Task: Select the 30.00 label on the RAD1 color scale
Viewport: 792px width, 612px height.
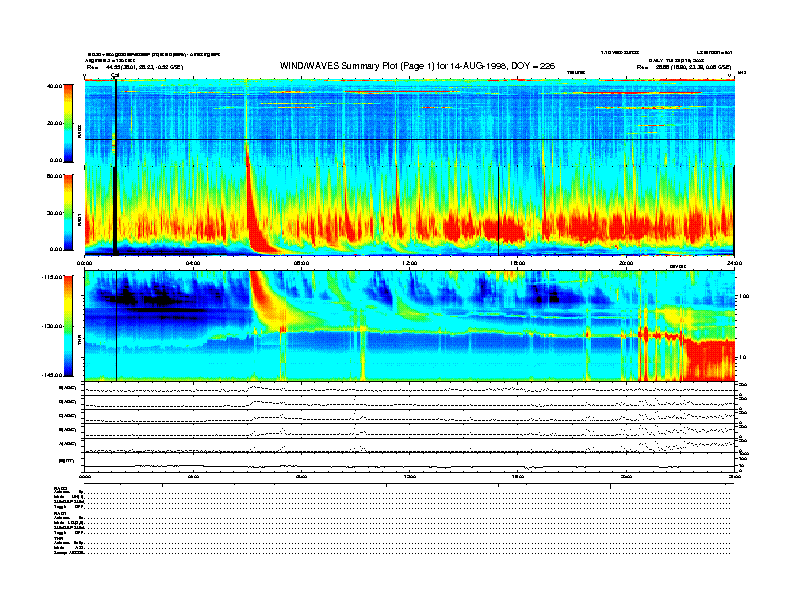Action: (54, 213)
